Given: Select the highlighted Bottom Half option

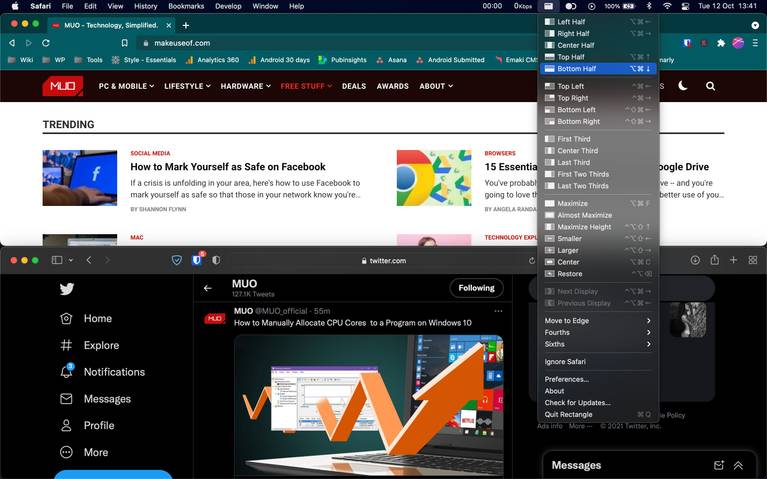Looking at the screenshot, I should pyautogui.click(x=598, y=68).
